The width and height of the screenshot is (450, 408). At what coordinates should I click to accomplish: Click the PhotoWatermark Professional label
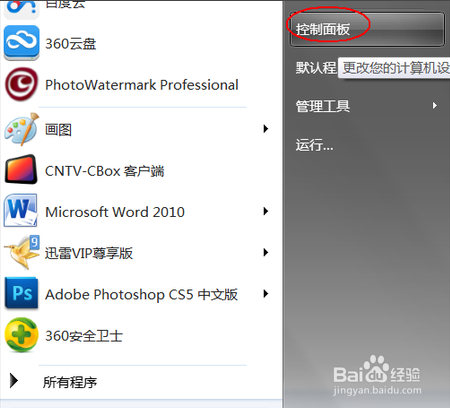[142, 85]
